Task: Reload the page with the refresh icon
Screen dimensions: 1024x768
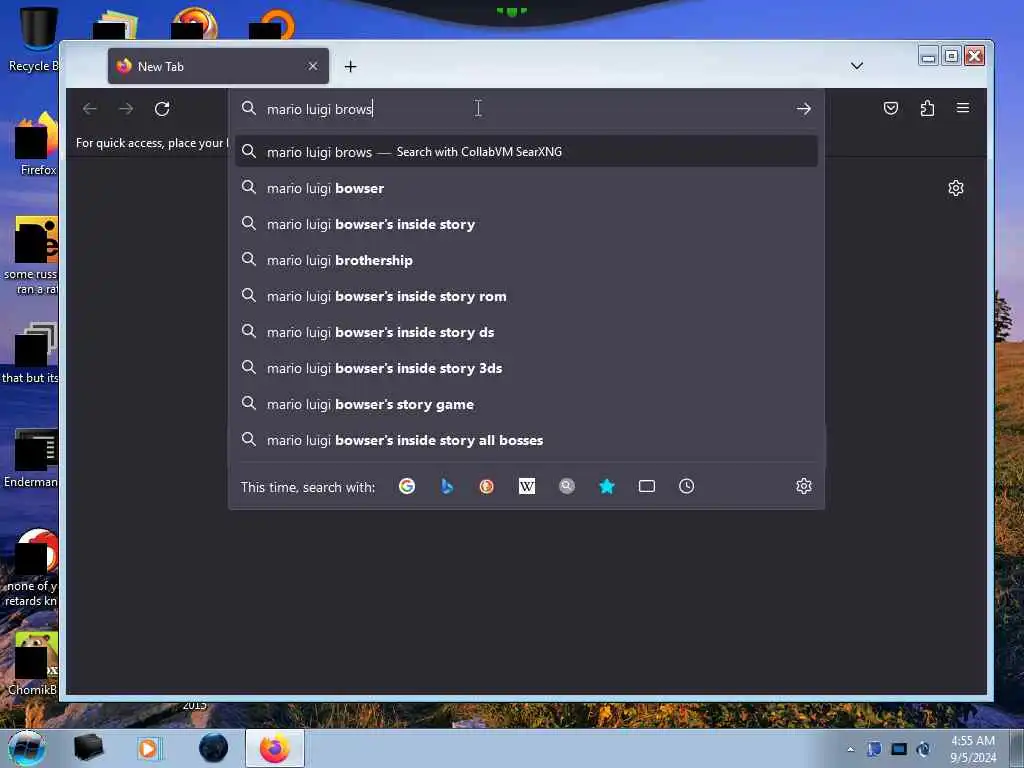Action: pyautogui.click(x=162, y=108)
